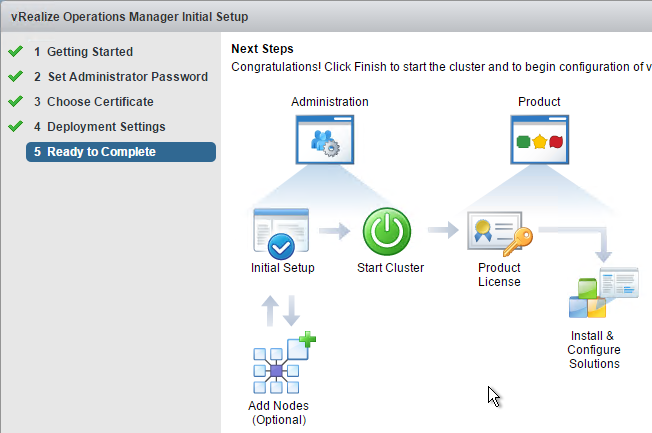The width and height of the screenshot is (652, 433).
Task: Click the Add Nodes network icon
Action: coord(284,363)
